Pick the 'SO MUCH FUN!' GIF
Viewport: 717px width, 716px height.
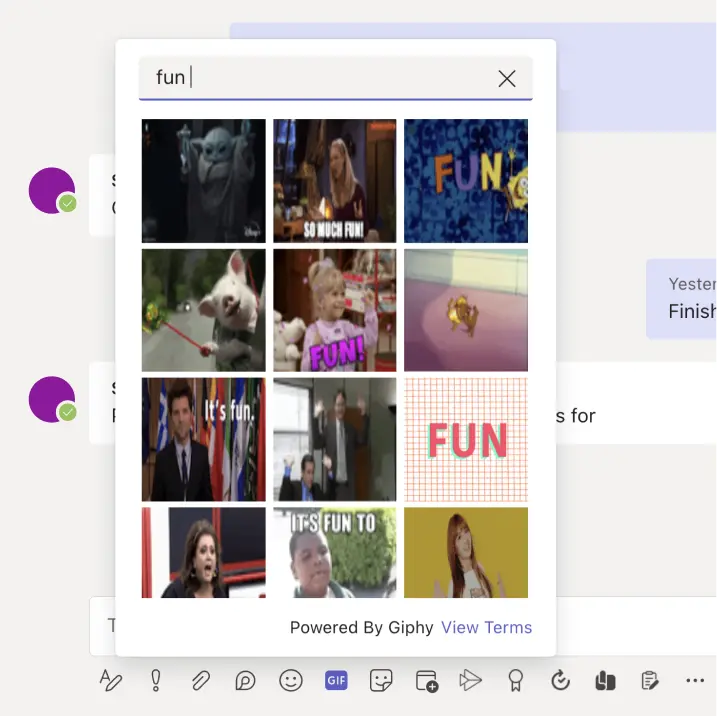[335, 181]
